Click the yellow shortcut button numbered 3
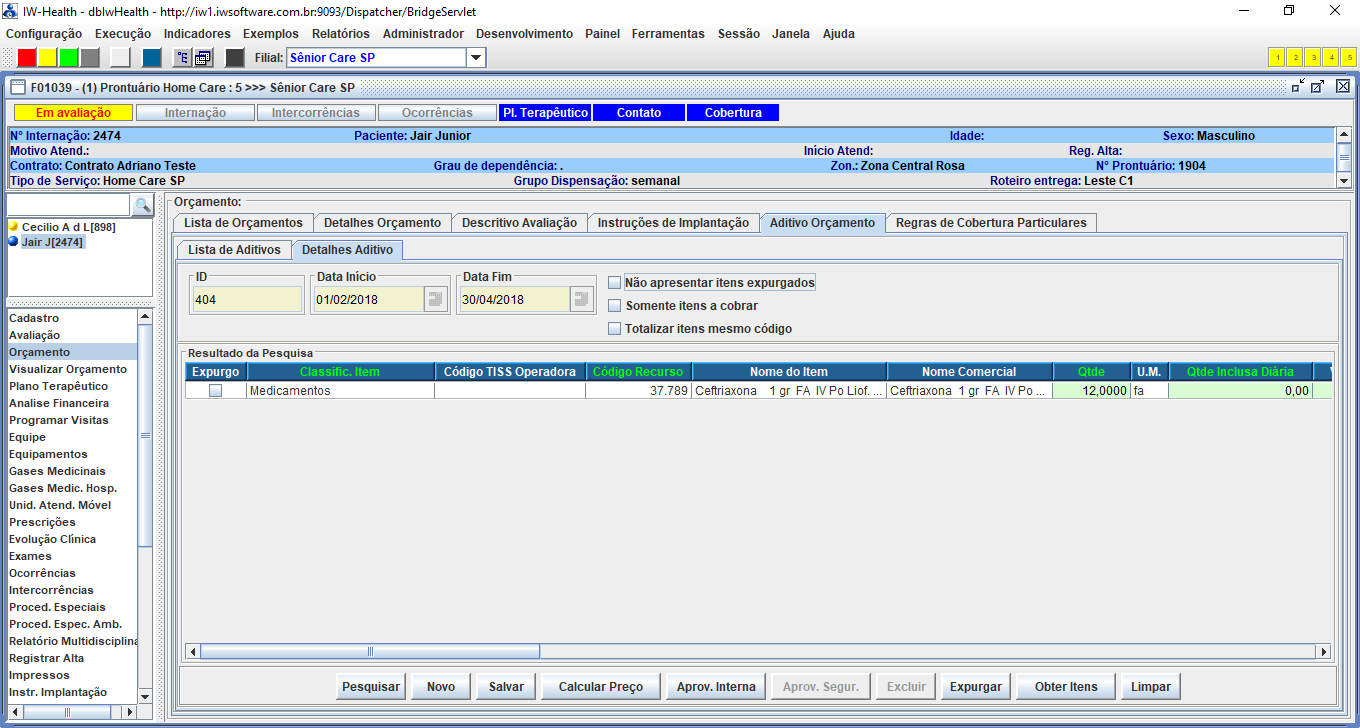 1313,58
